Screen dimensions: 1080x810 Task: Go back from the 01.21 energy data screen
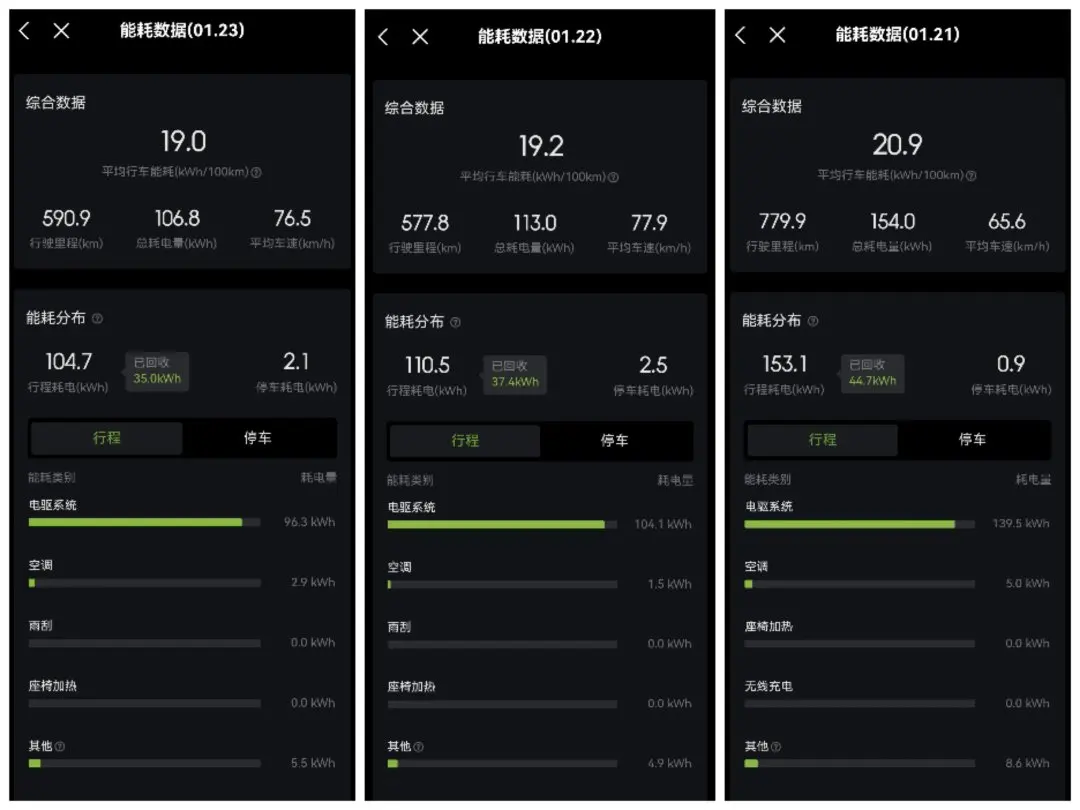[740, 35]
